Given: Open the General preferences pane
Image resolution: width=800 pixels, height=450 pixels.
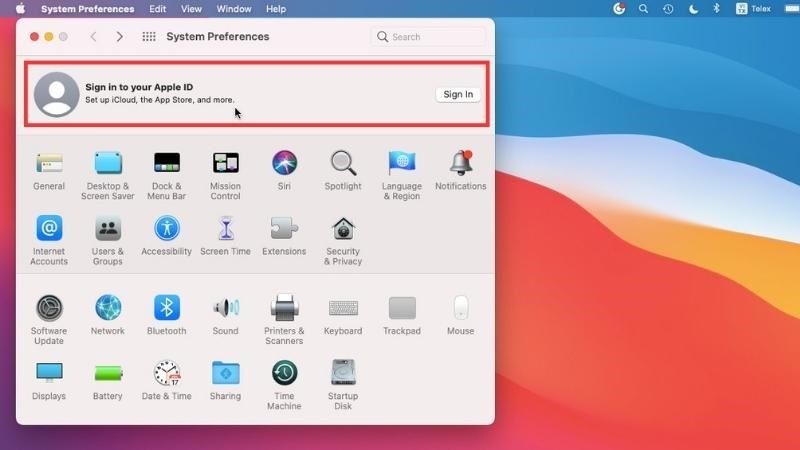Looking at the screenshot, I should [x=49, y=171].
